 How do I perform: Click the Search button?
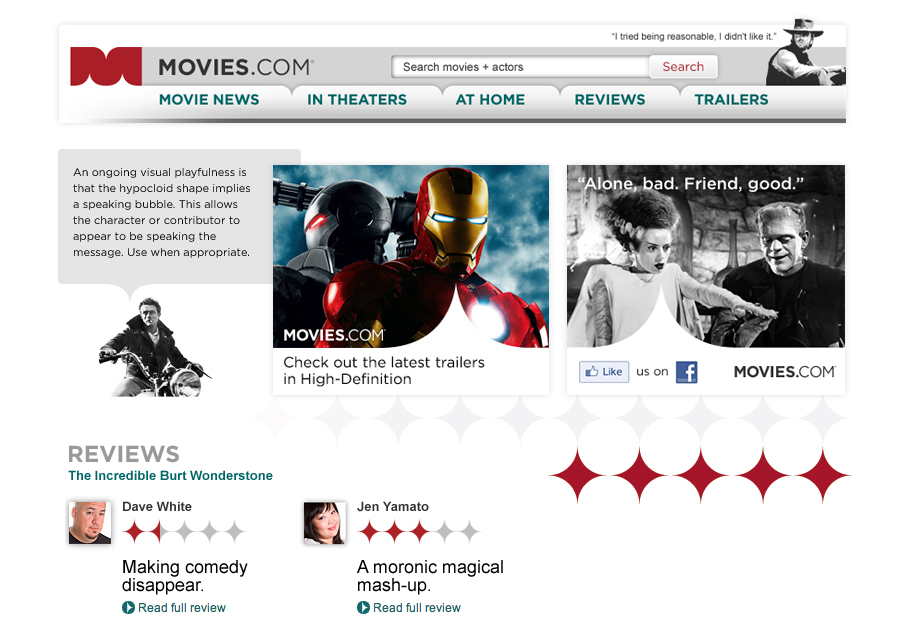click(x=683, y=67)
